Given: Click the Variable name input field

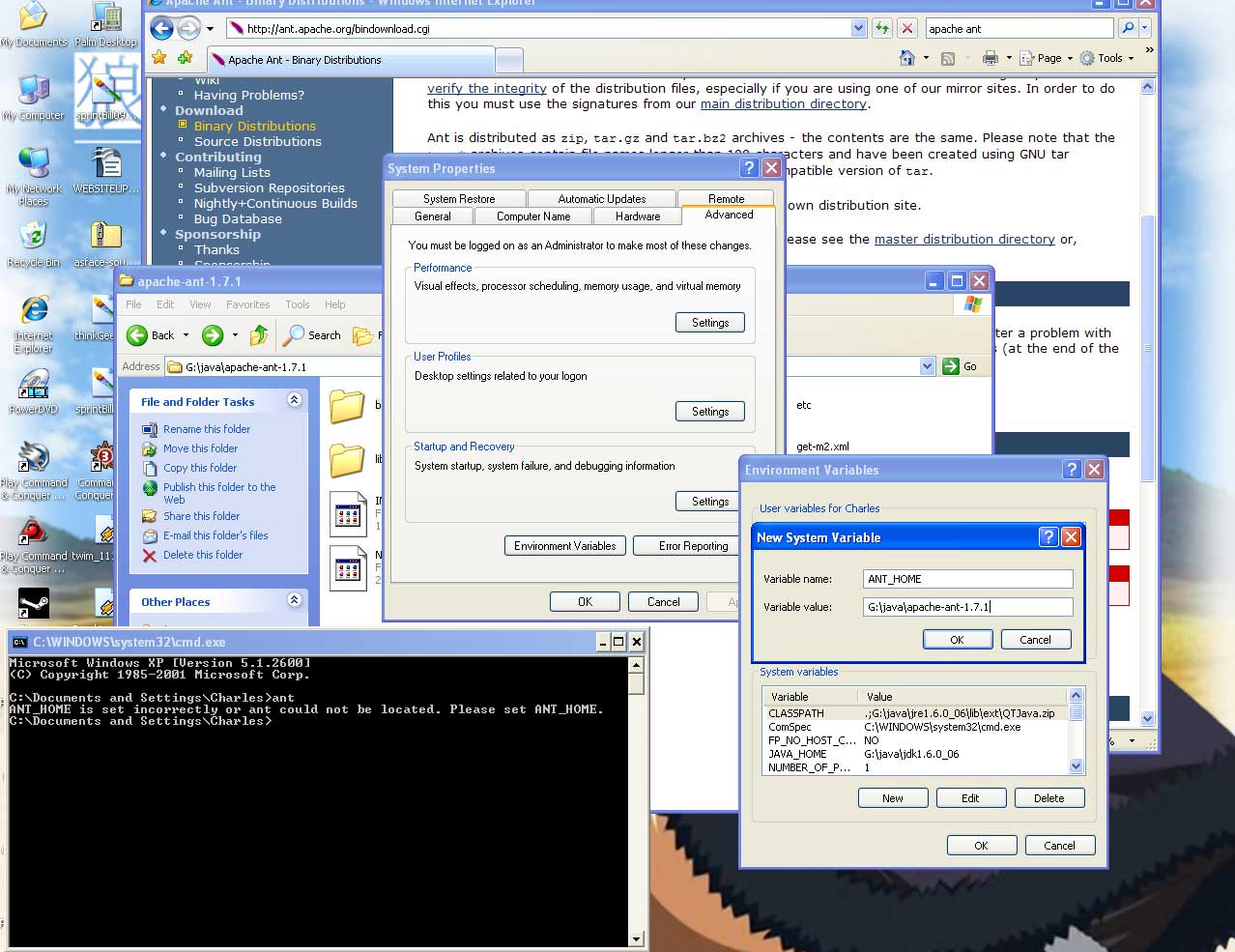Looking at the screenshot, I should (x=968, y=579).
